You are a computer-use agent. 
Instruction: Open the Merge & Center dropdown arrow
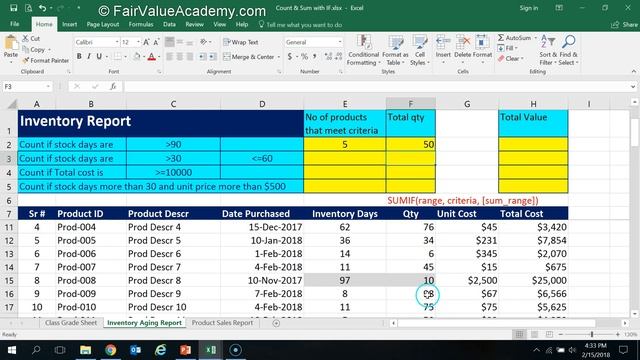tap(279, 57)
